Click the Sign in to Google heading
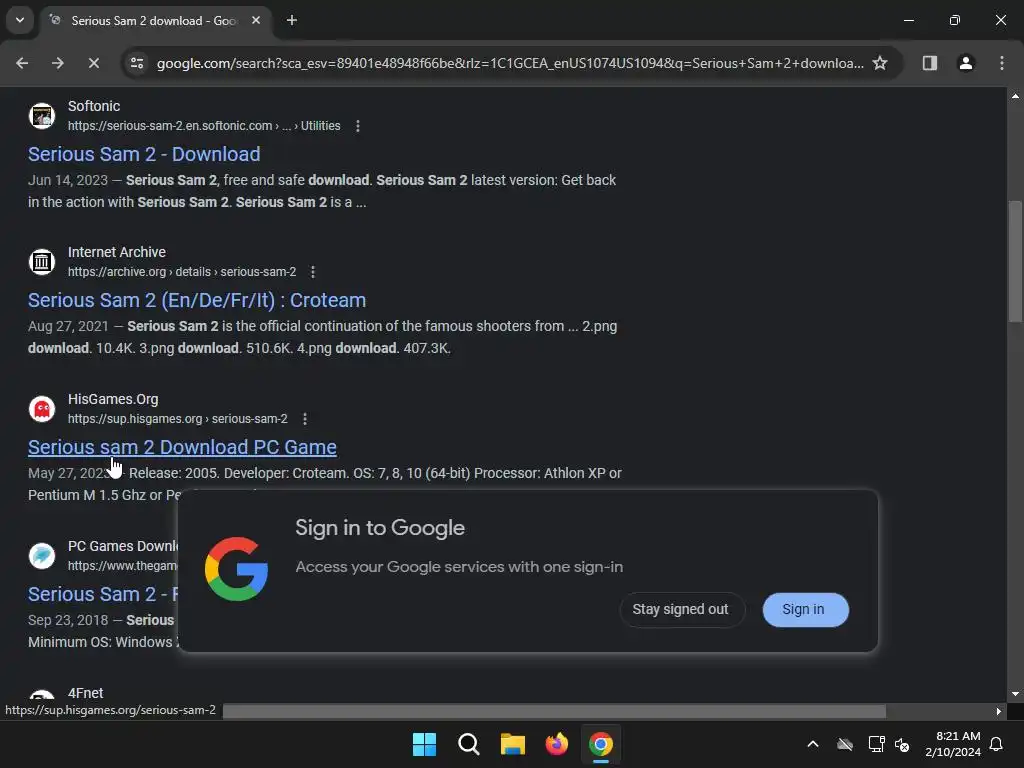Screen dimensions: 1024x768 pyautogui.click(x=380, y=528)
